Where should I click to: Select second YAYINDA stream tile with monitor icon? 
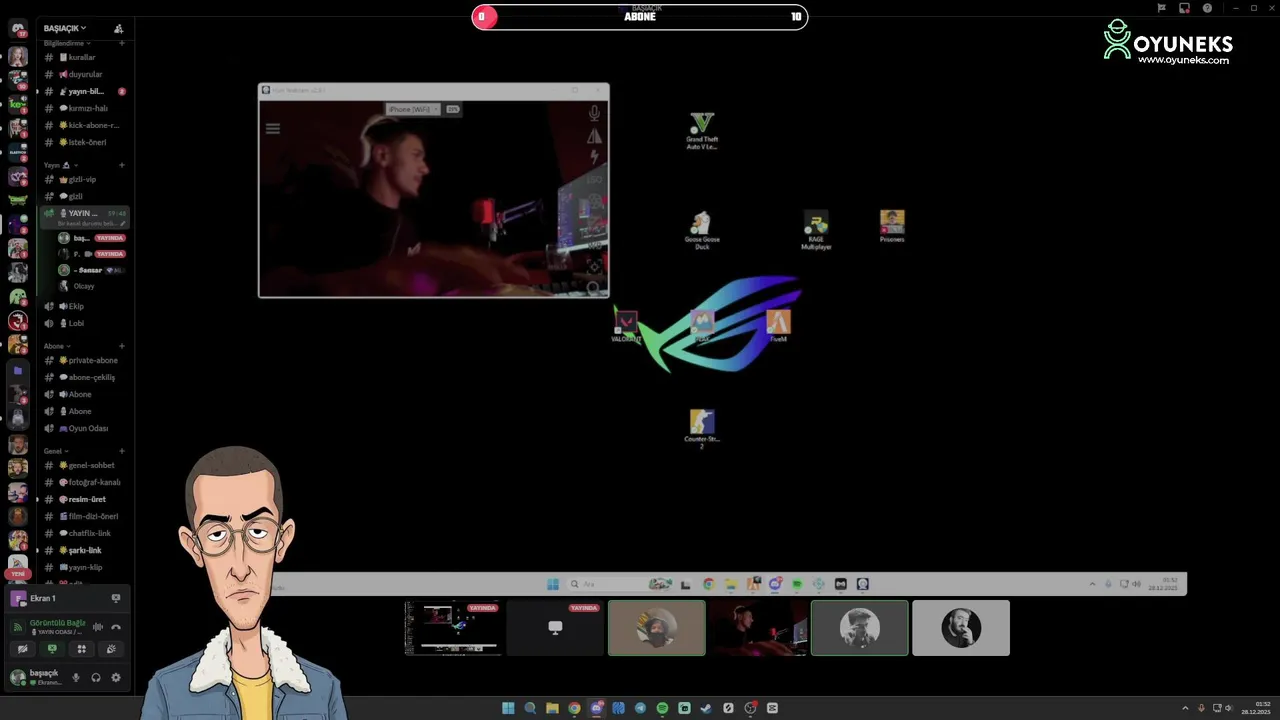[x=555, y=628]
